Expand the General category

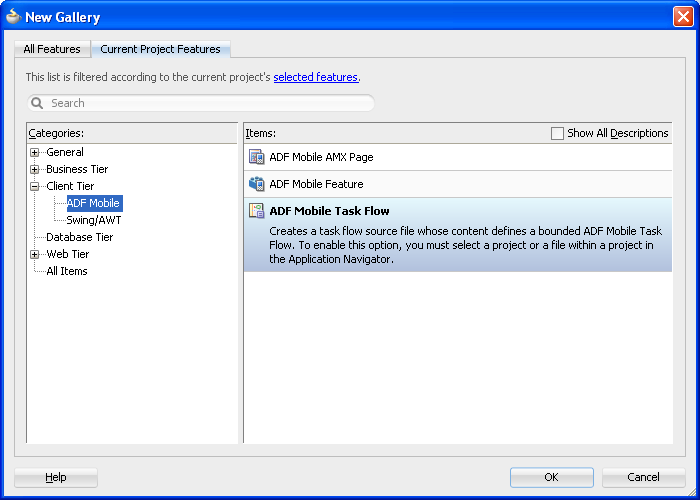click(x=34, y=152)
